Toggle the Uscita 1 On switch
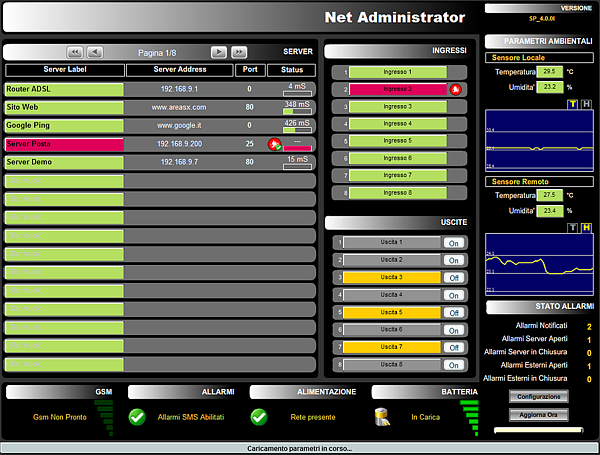600x455 pixels. (x=452, y=243)
